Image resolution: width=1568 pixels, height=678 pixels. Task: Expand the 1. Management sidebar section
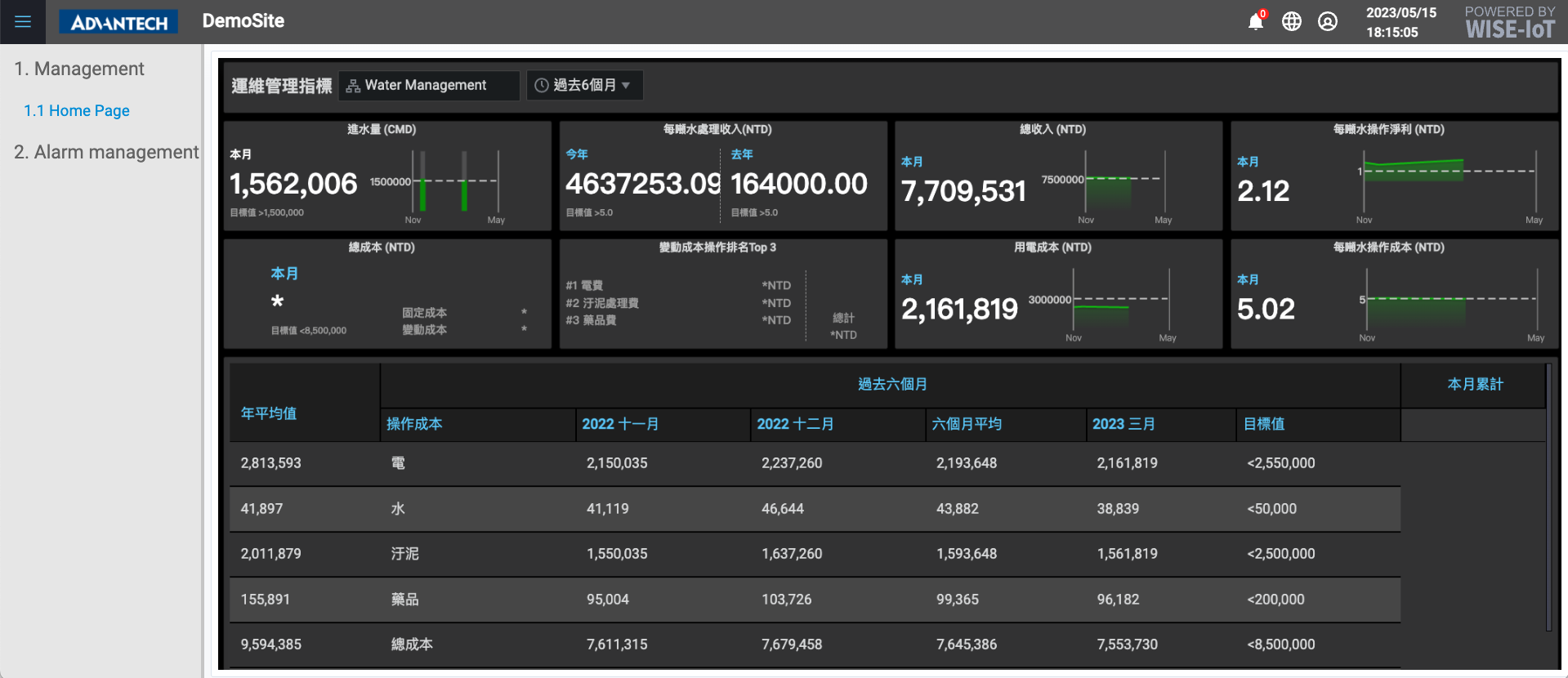point(79,69)
